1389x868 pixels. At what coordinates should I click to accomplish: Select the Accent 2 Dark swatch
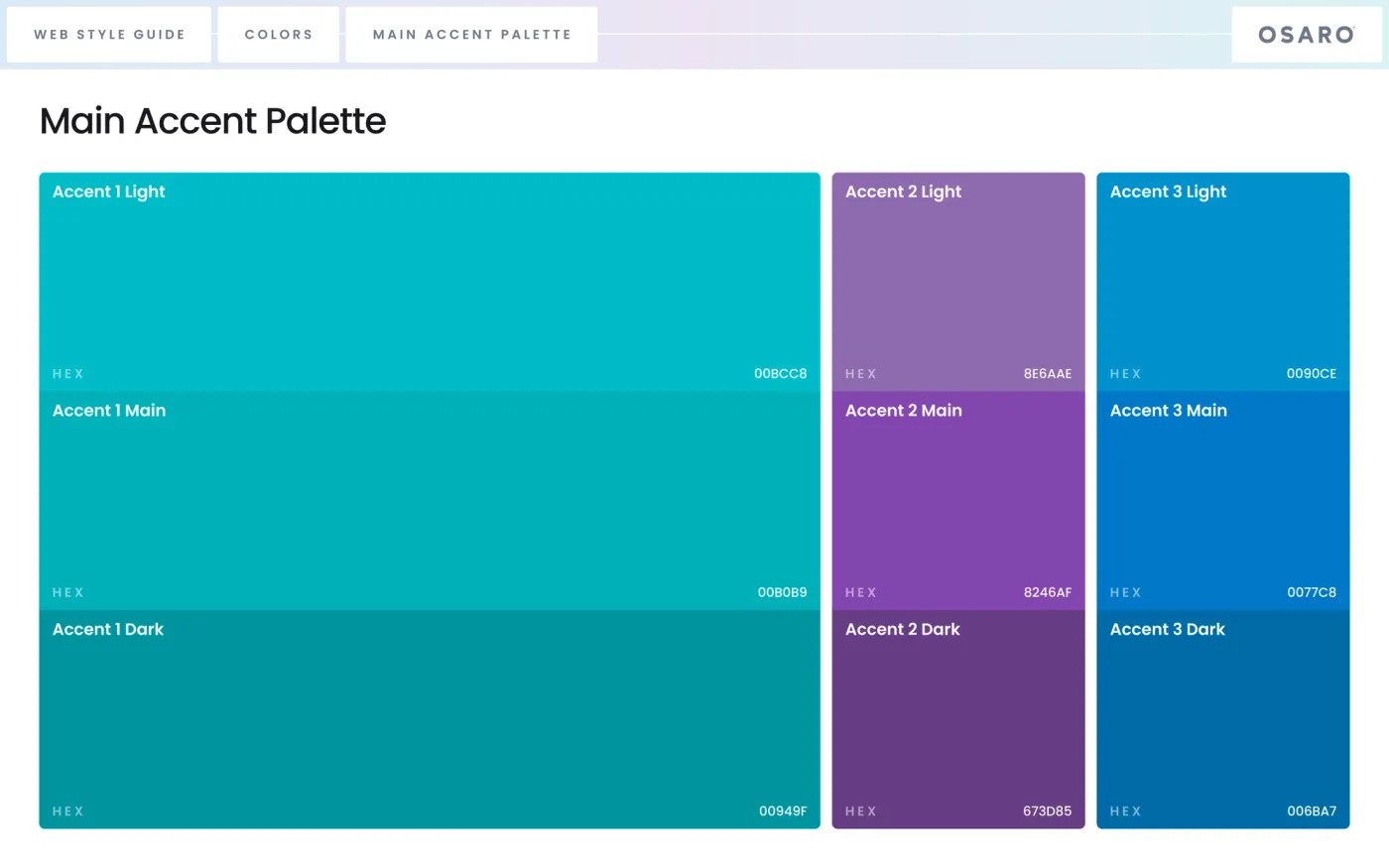(x=958, y=719)
